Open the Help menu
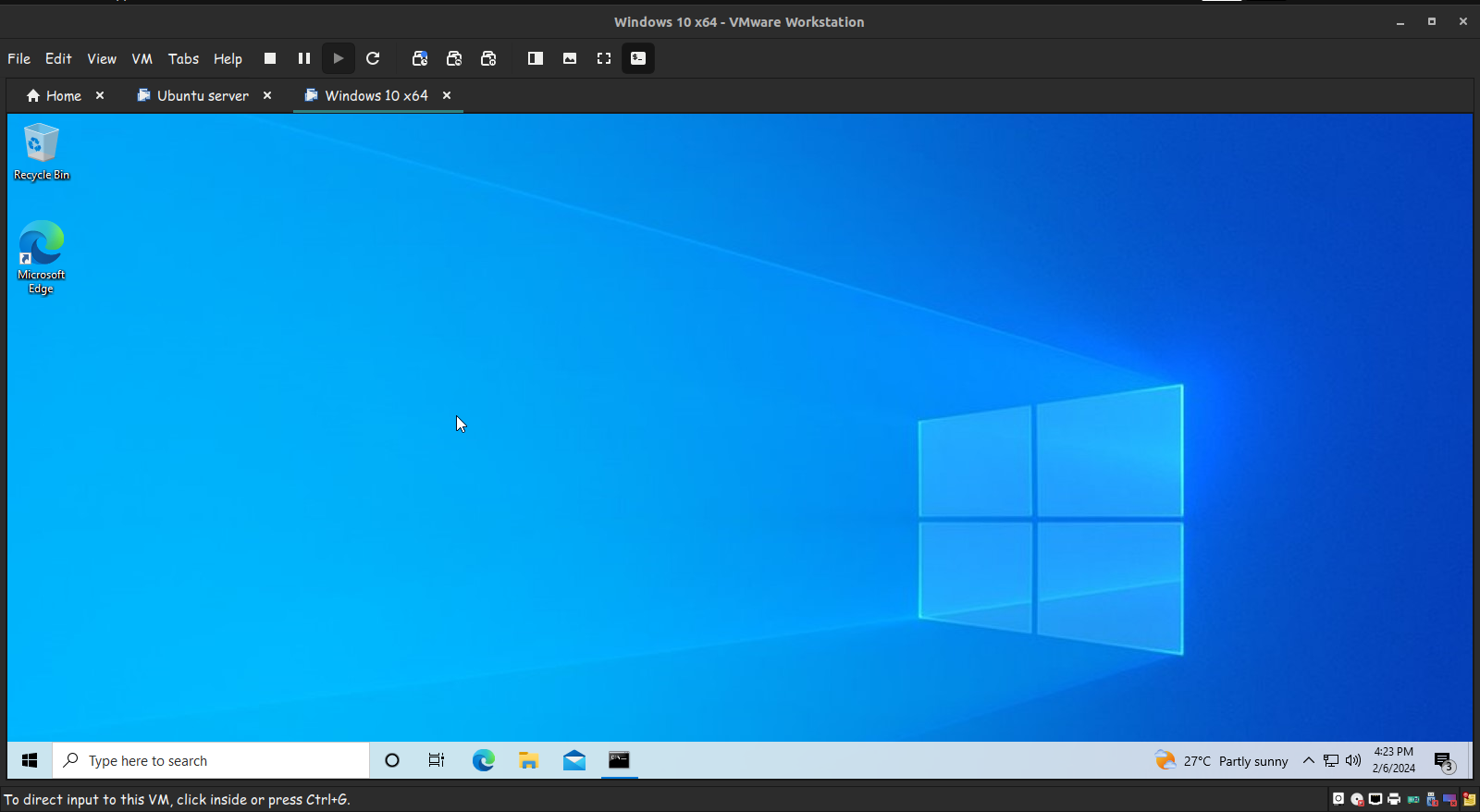 (228, 58)
